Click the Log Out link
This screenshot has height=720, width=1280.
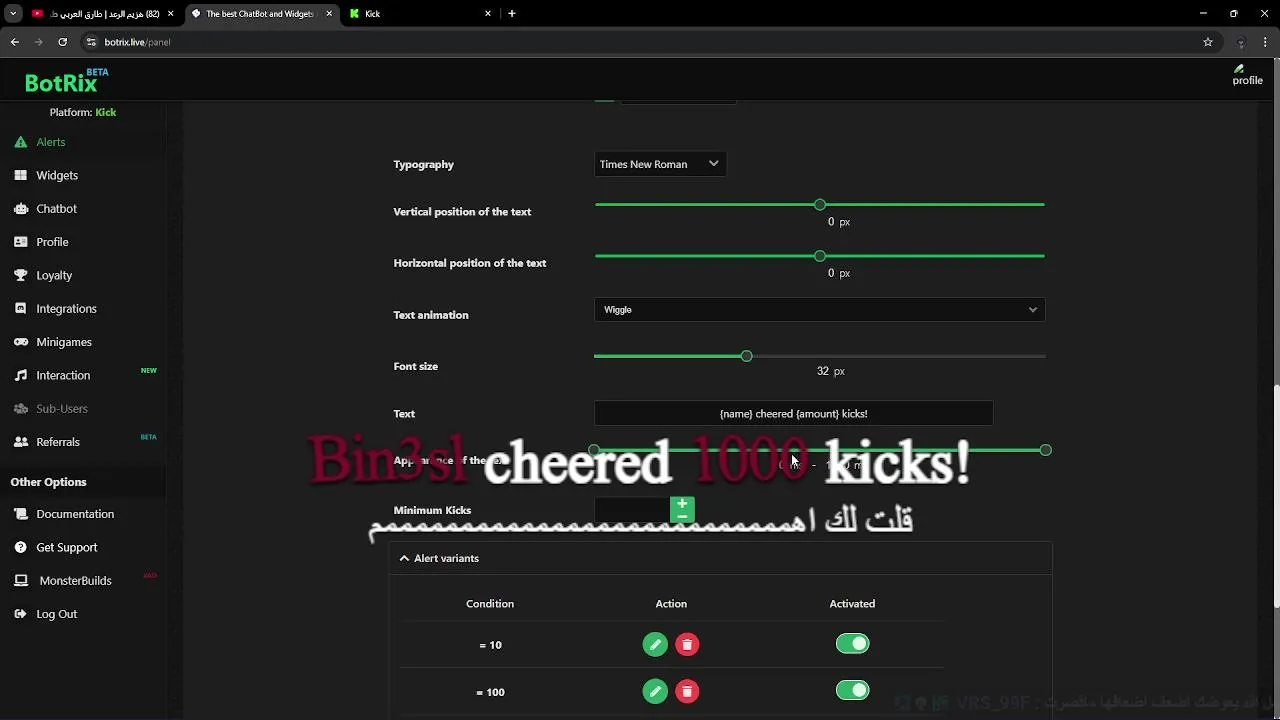click(x=56, y=614)
